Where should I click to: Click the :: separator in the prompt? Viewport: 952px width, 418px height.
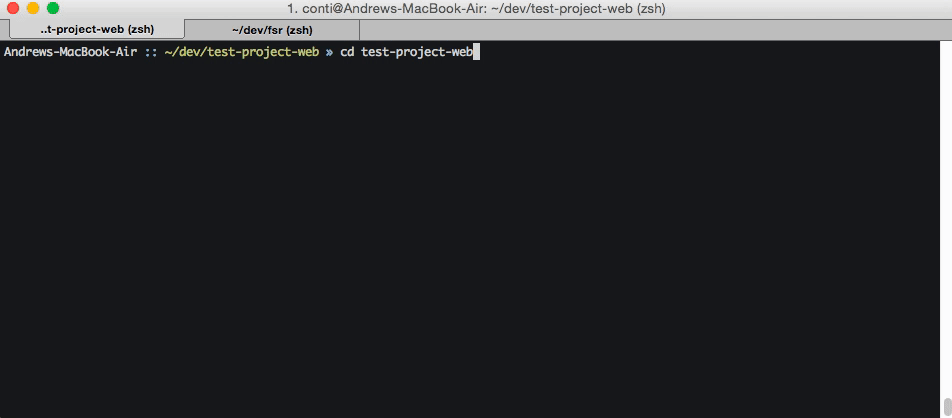point(151,53)
